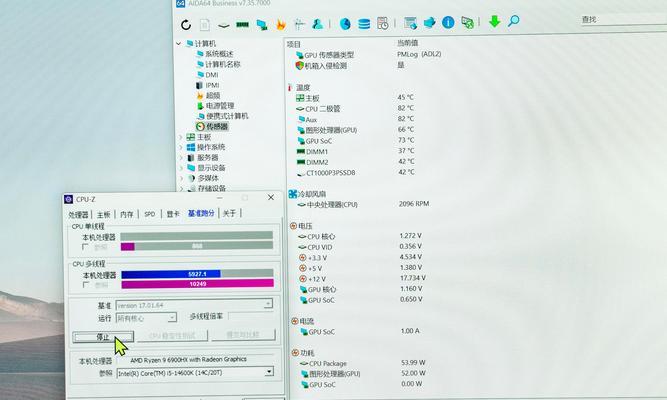Click the calendar with clock toolbar icon
Screen dimensions: 667x400
pyautogui.click(x=382, y=23)
